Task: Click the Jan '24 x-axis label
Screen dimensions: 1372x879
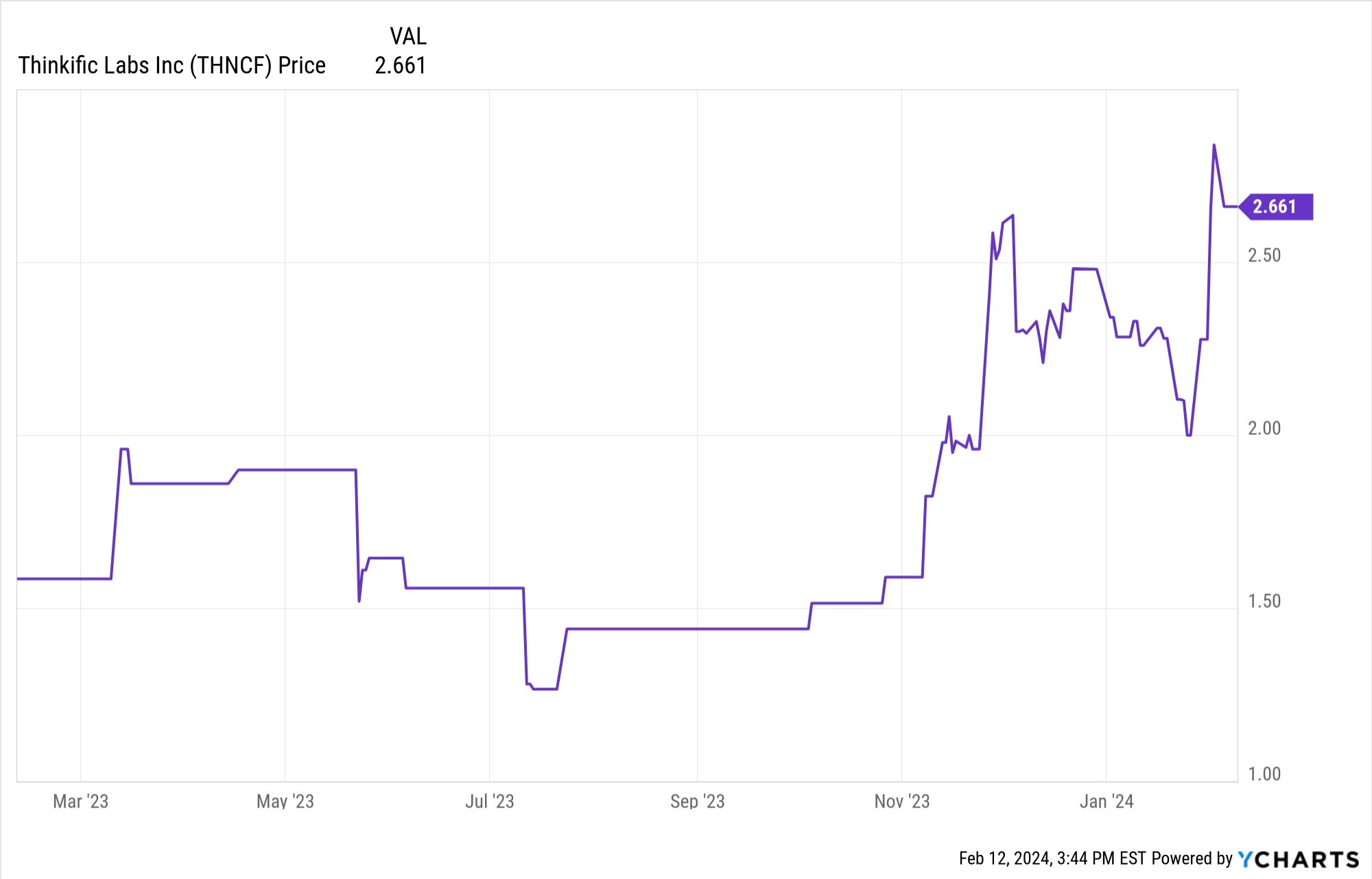Action: (1106, 801)
